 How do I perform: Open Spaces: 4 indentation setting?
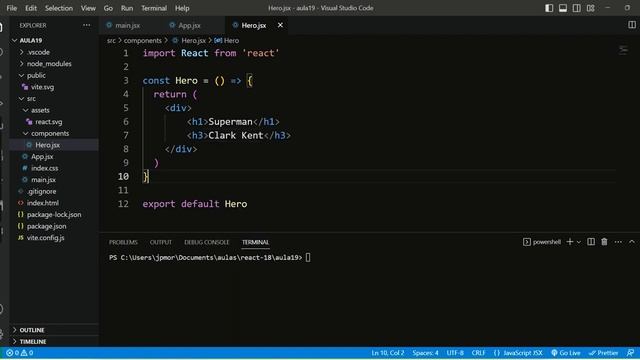(x=425, y=353)
